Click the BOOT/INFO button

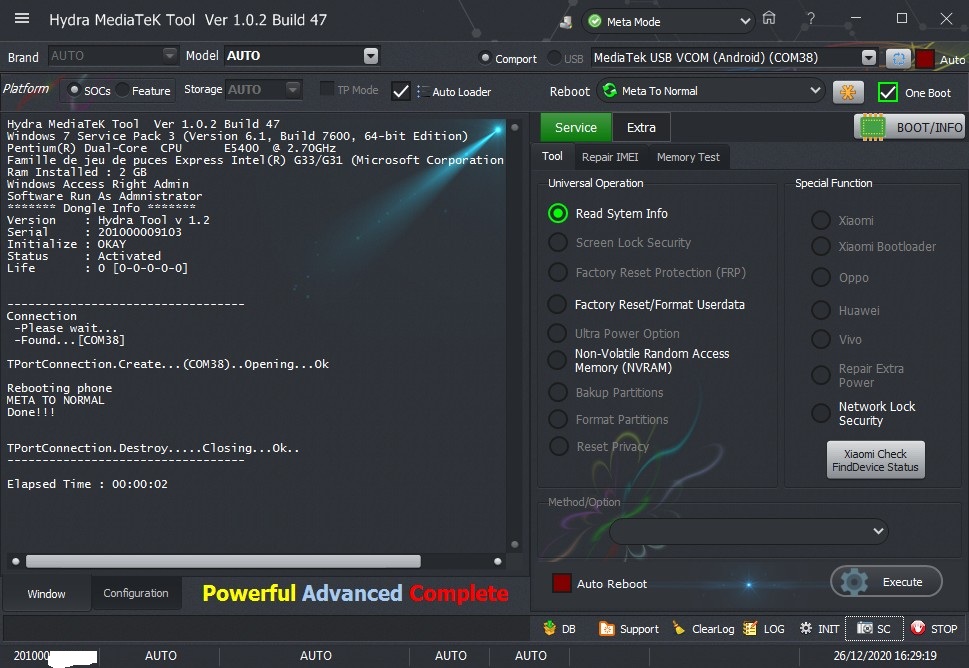coord(910,127)
